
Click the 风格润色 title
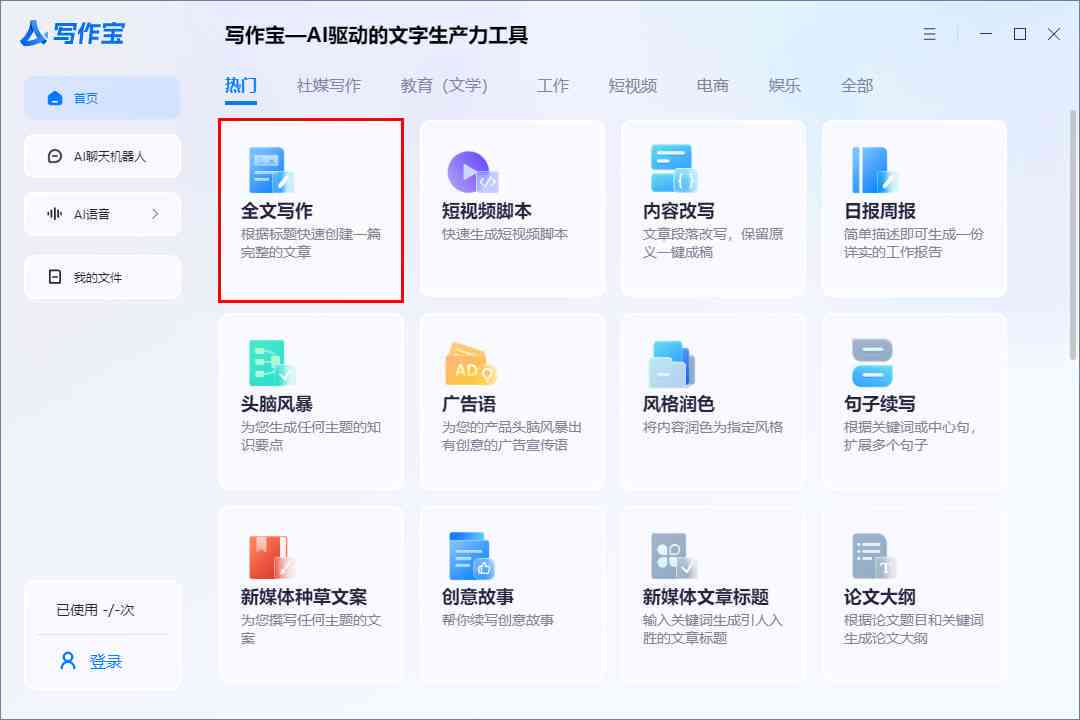point(678,404)
